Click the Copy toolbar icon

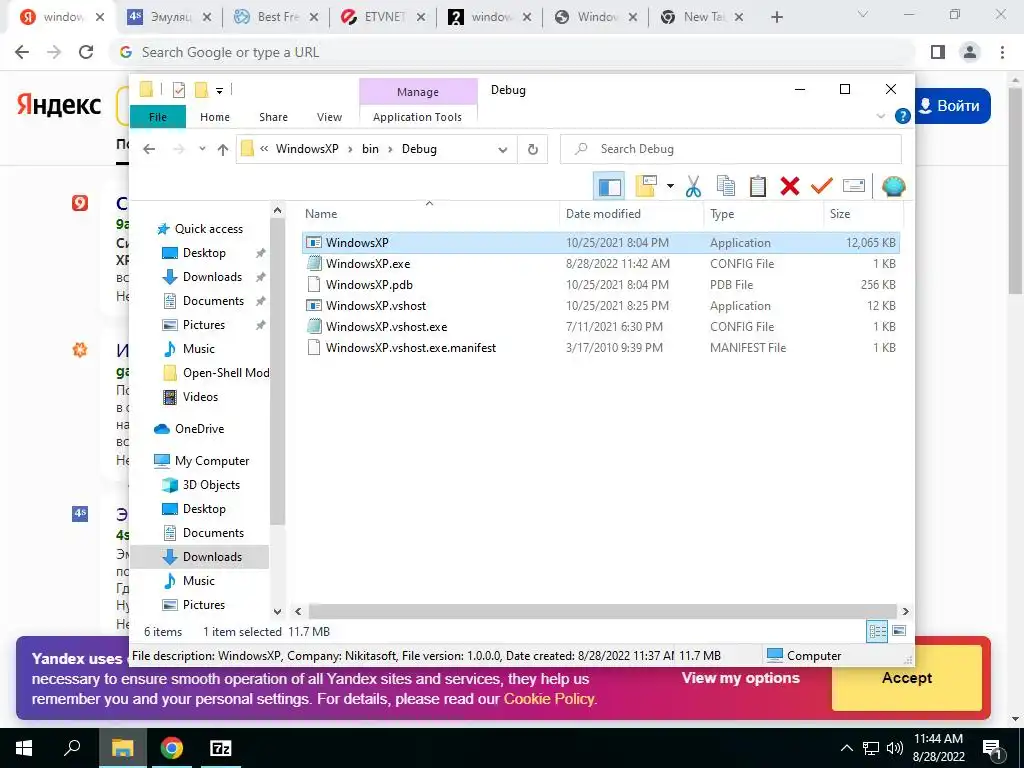pyautogui.click(x=726, y=187)
